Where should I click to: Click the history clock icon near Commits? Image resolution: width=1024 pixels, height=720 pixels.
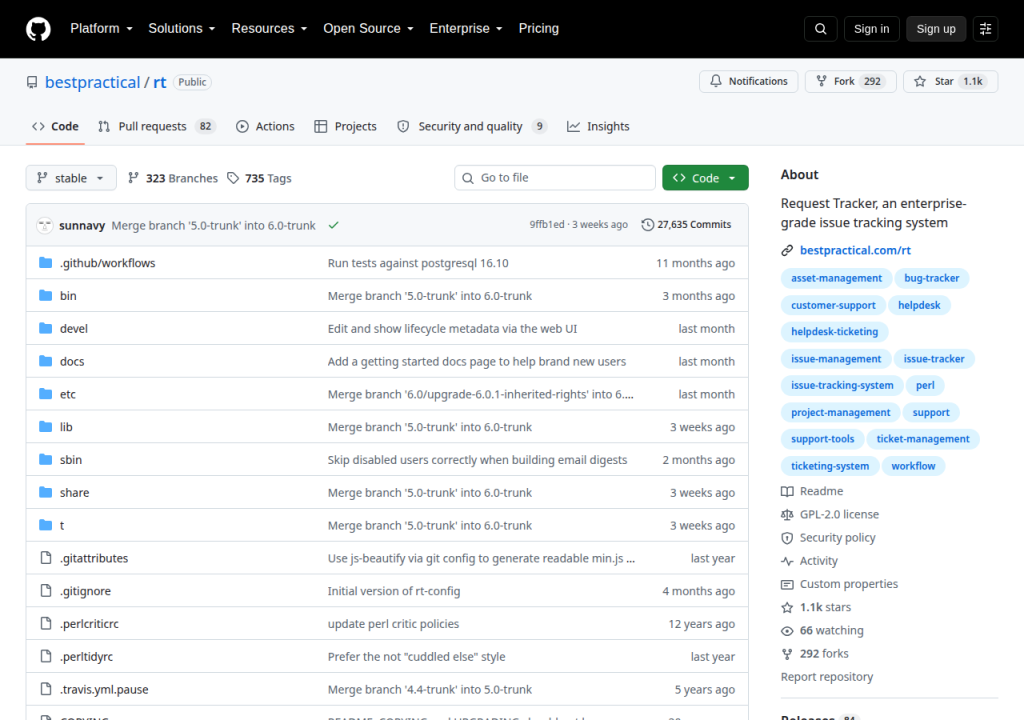click(x=647, y=225)
